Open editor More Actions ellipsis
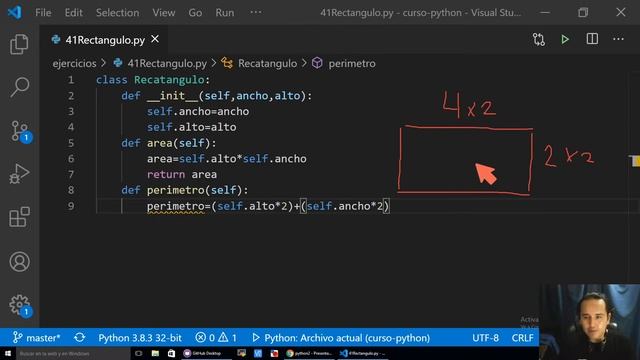Screen dimensions: 640x360 [x=618, y=39]
